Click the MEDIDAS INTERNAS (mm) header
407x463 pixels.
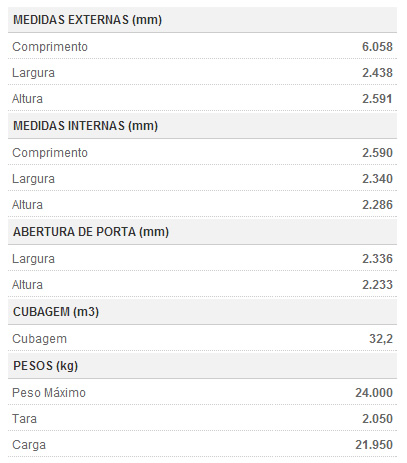tap(85, 126)
